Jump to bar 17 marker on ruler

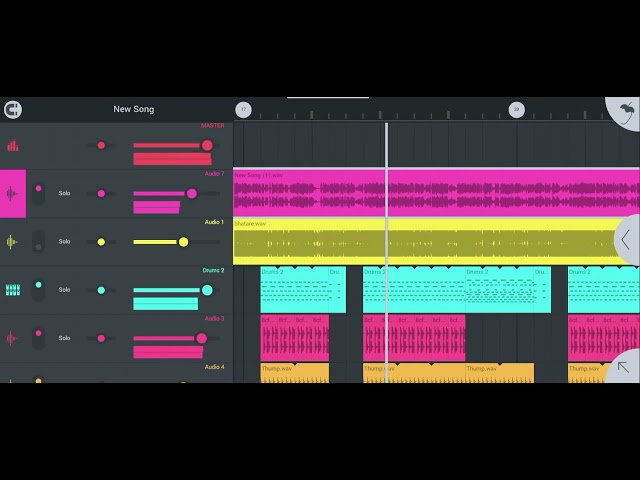coord(244,110)
